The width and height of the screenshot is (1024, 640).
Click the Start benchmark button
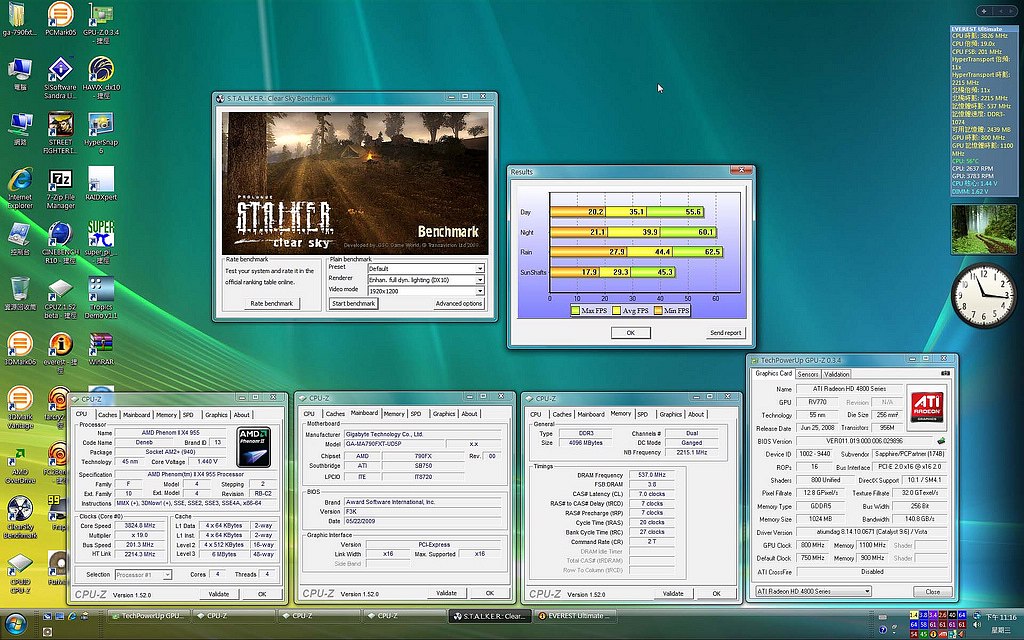353,303
